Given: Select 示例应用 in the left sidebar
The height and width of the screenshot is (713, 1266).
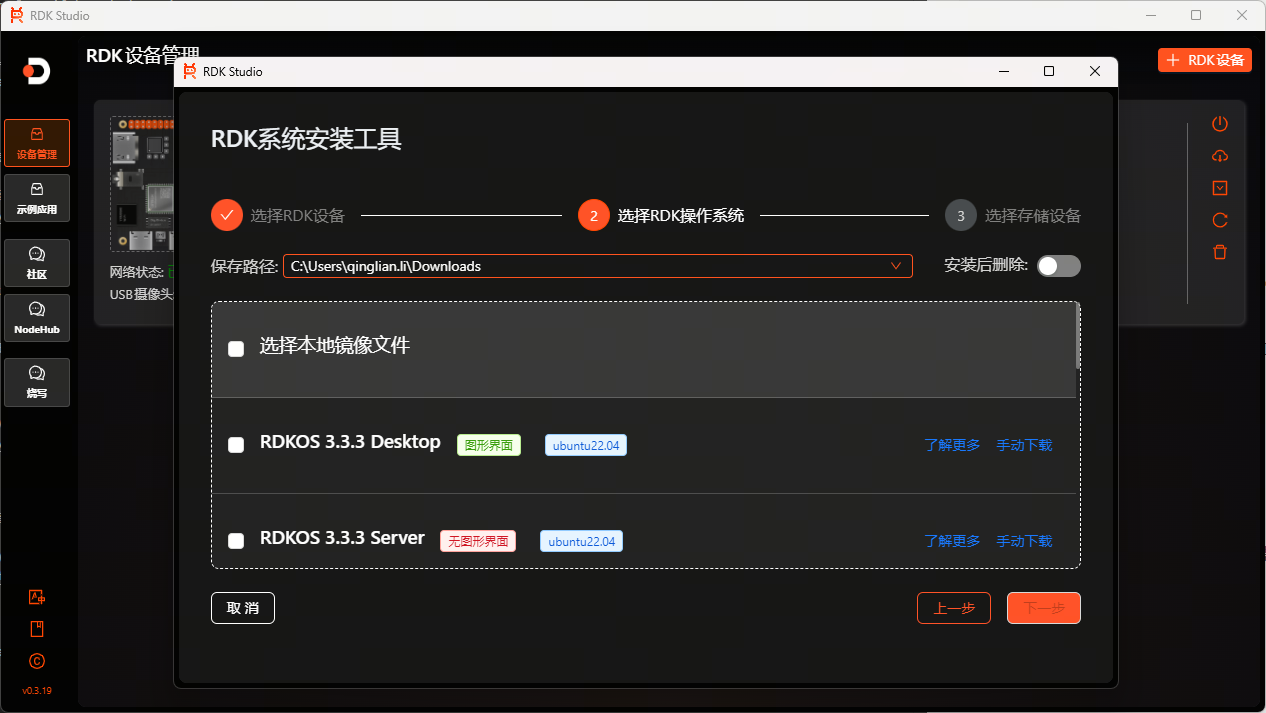Looking at the screenshot, I should coord(36,199).
